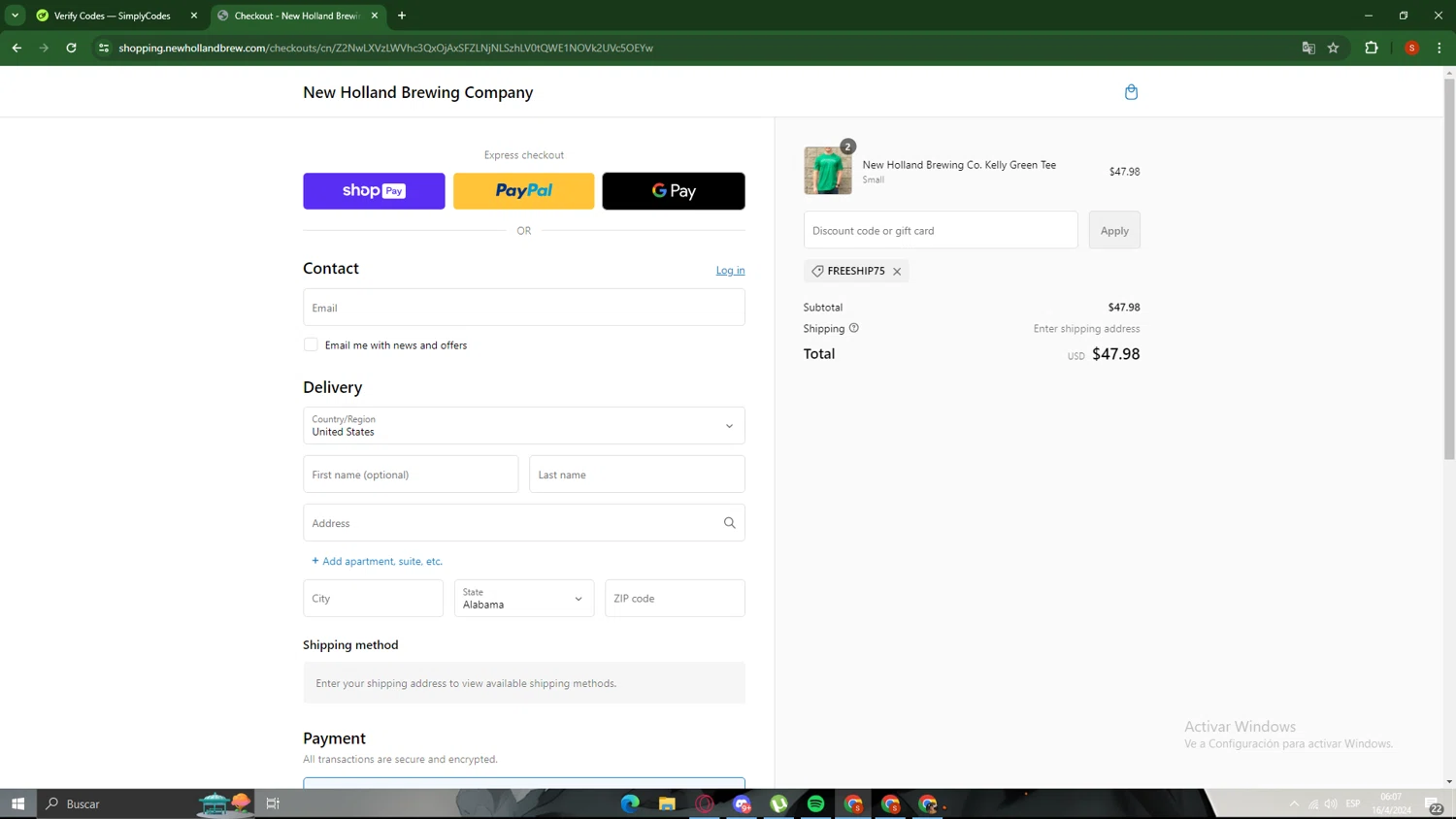Open the browser extensions puzzle icon
The height and width of the screenshot is (819, 1456).
click(x=1372, y=48)
